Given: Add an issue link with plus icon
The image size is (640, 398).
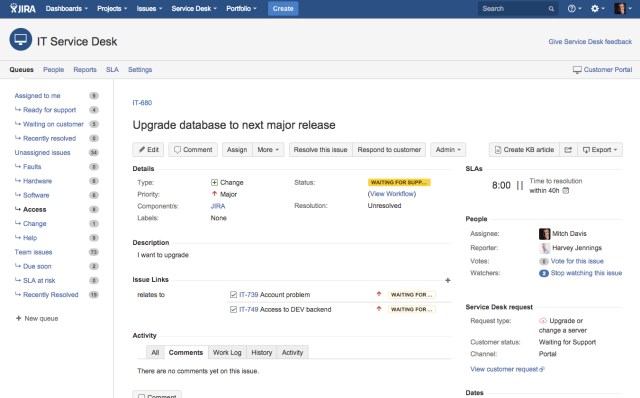Looking at the screenshot, I should pyautogui.click(x=448, y=280).
